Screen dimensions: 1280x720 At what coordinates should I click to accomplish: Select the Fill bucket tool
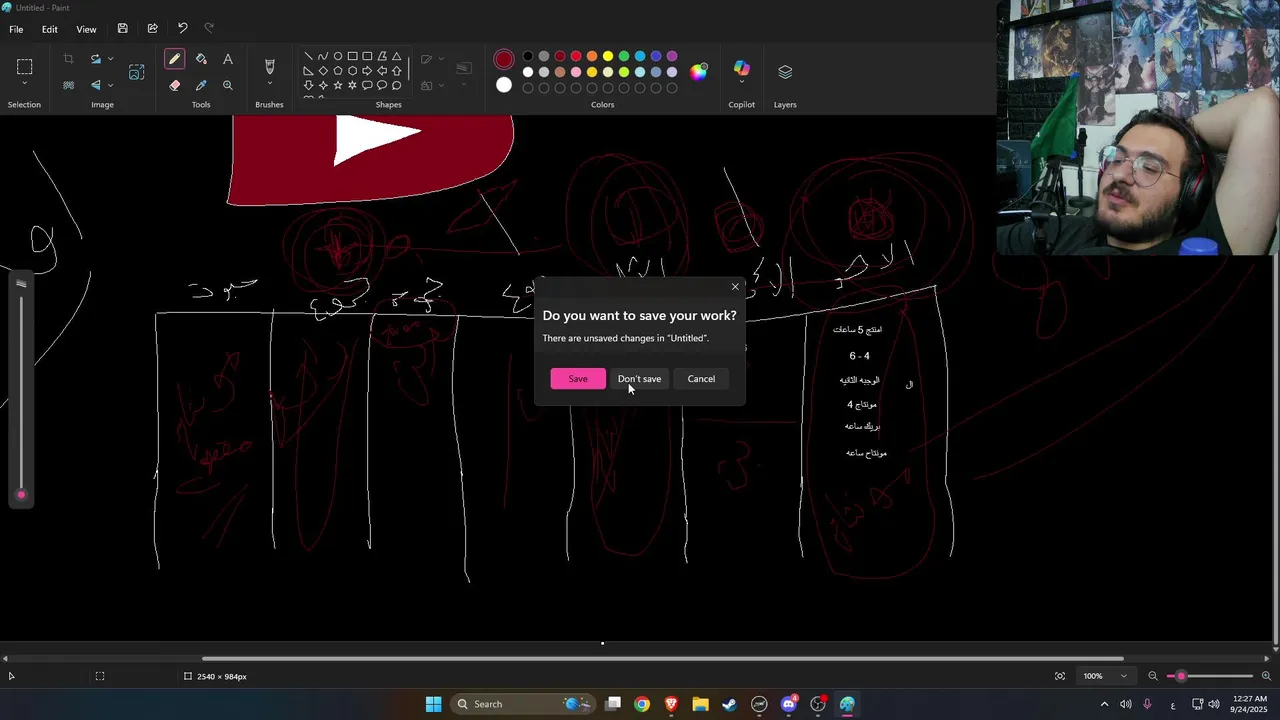[201, 59]
